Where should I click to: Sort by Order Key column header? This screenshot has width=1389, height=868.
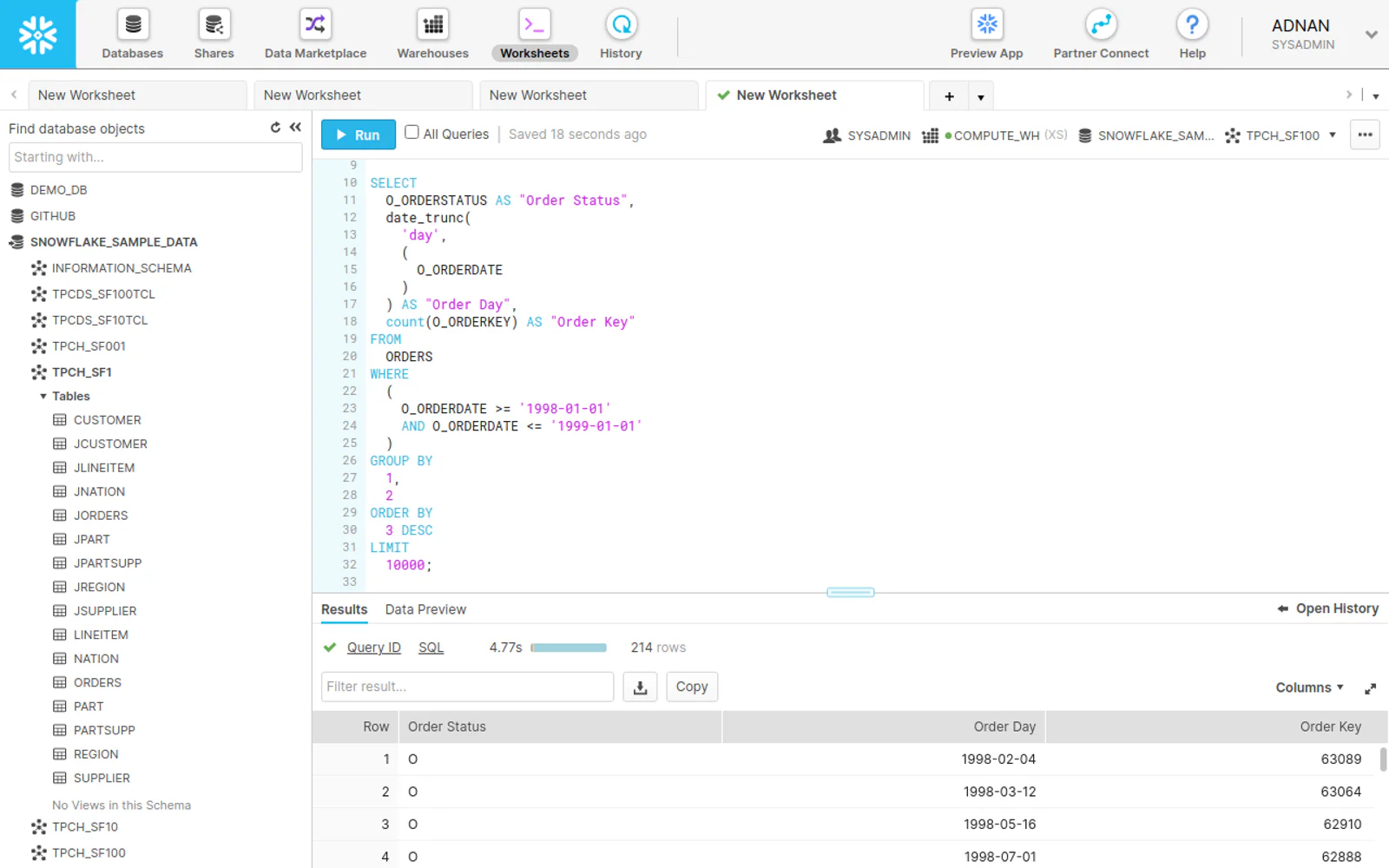[x=1216, y=727]
